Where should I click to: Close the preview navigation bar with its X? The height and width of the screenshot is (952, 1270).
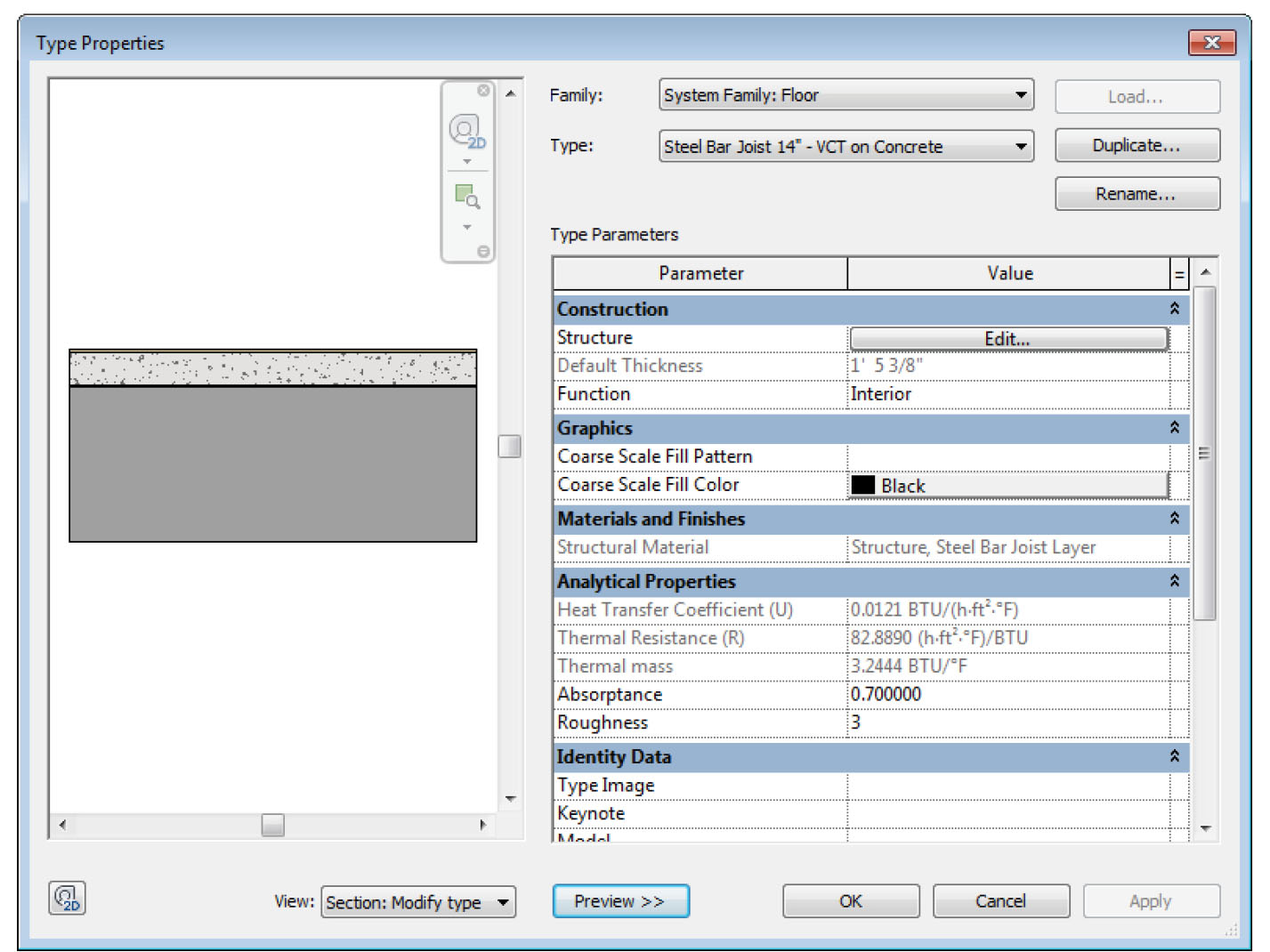click(x=483, y=91)
